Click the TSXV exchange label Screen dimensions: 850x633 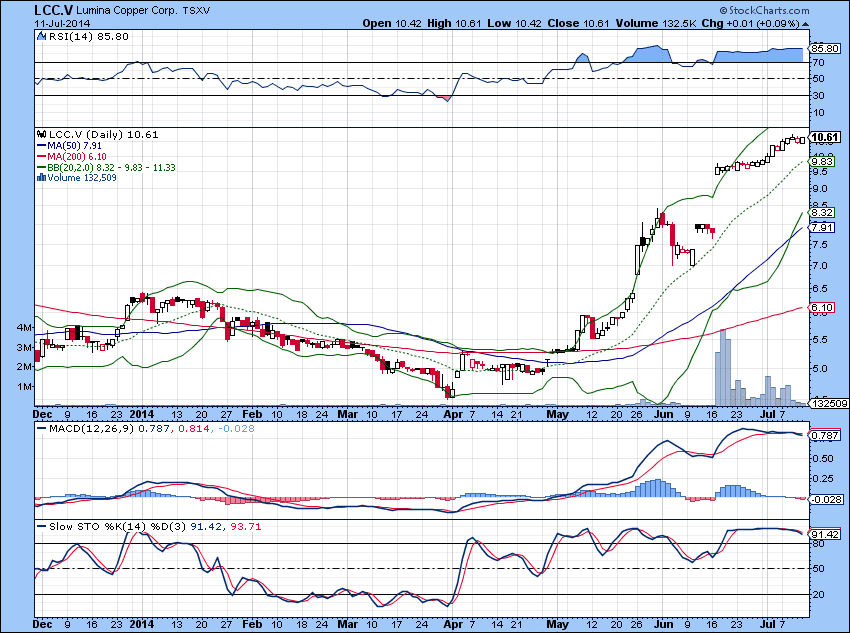(196, 10)
